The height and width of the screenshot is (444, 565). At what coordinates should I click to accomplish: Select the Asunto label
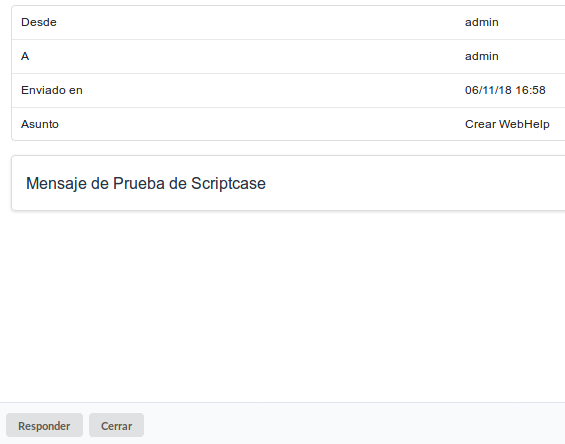(x=40, y=124)
